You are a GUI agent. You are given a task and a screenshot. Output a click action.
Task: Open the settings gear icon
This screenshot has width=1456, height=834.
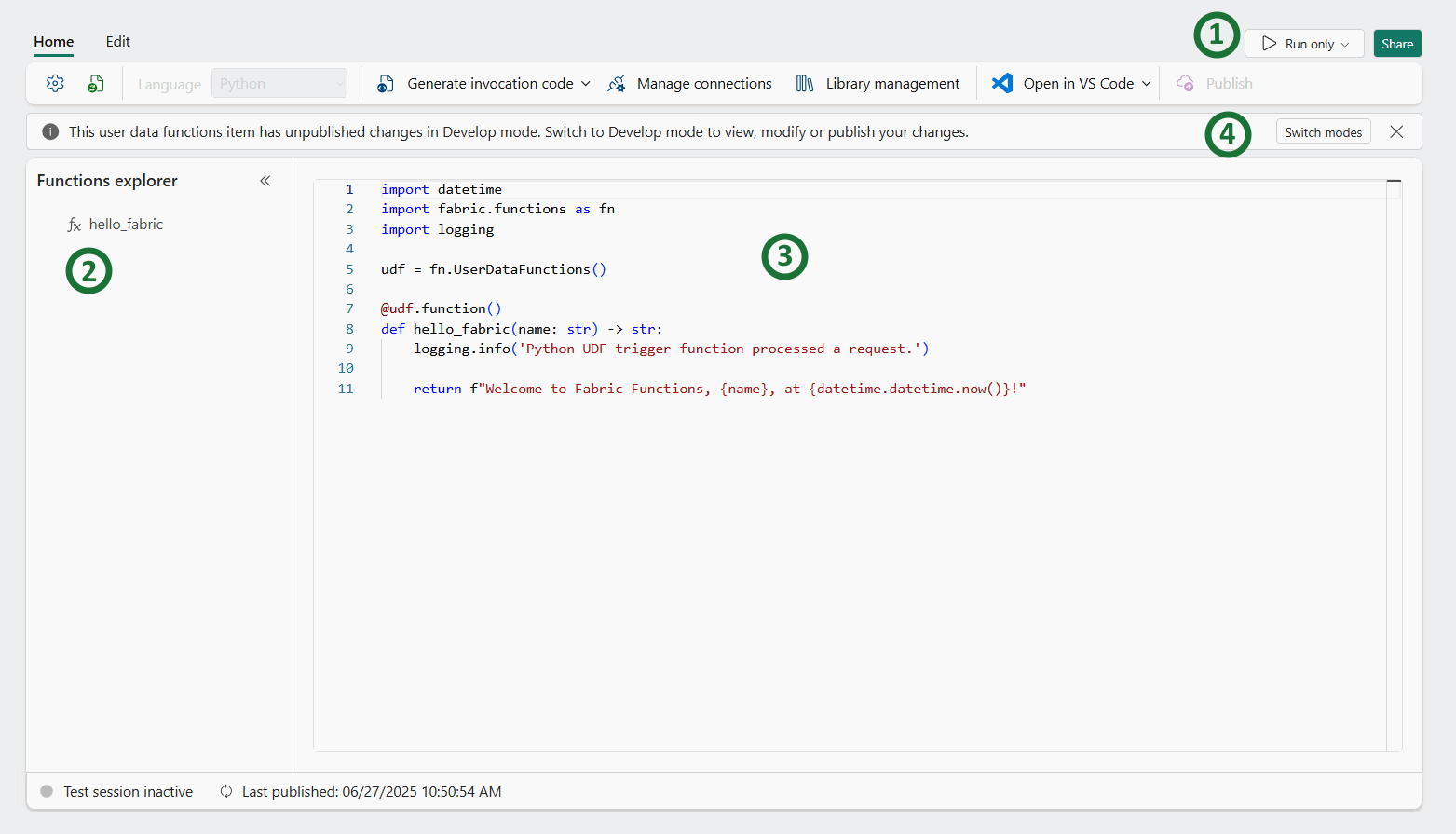55,84
